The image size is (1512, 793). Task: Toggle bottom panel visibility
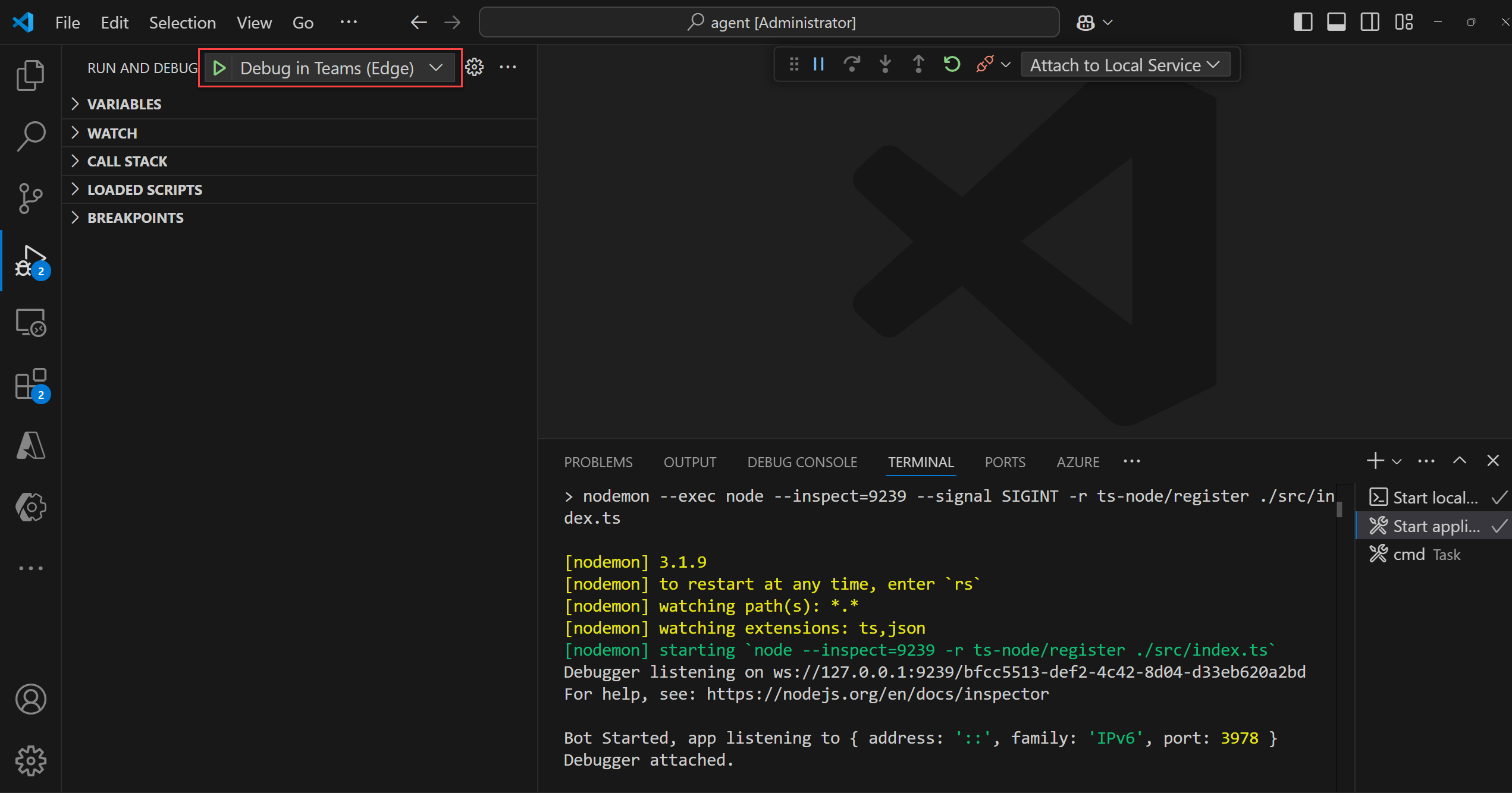click(x=1336, y=23)
